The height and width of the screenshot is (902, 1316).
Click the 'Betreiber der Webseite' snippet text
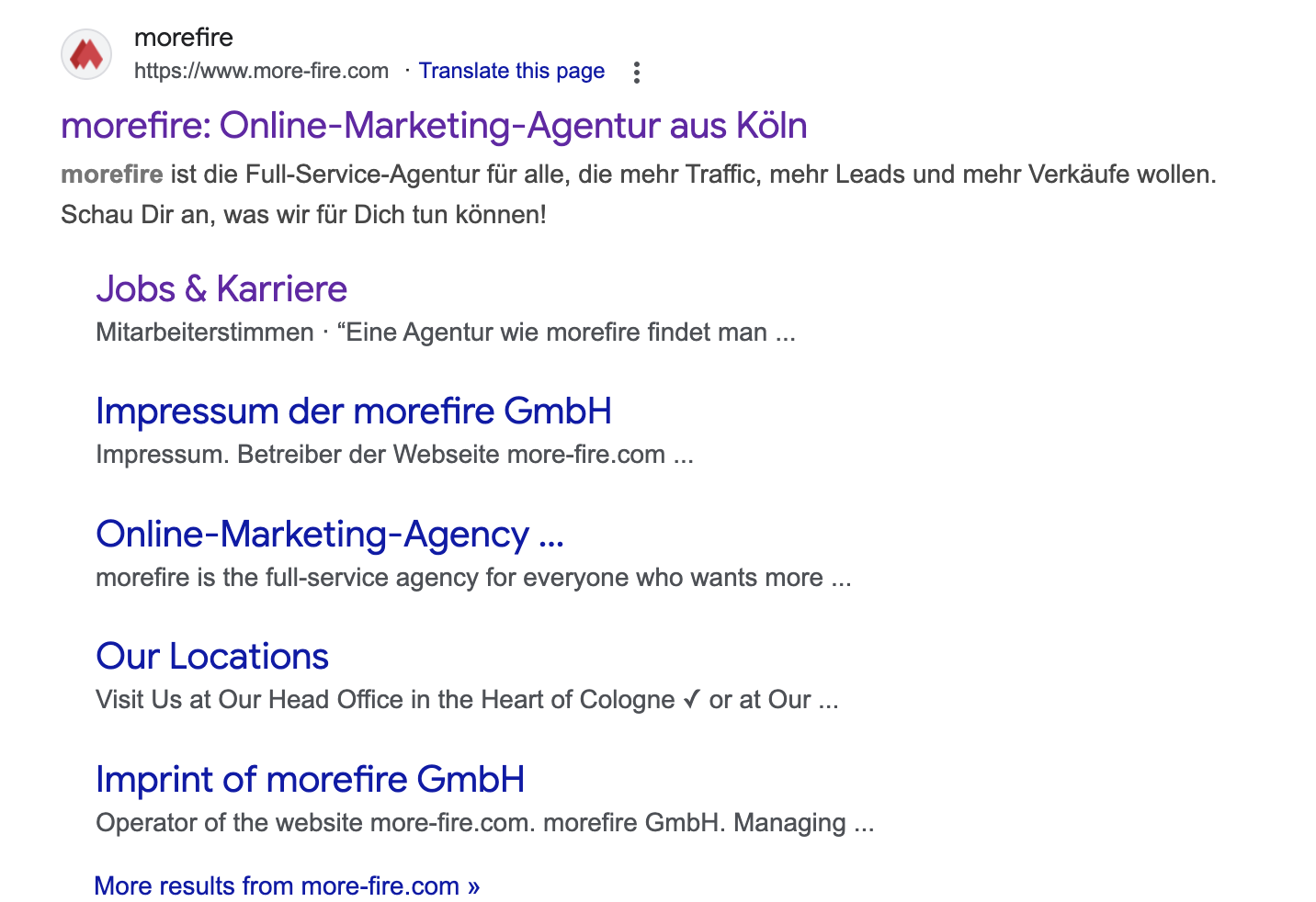tap(368, 455)
